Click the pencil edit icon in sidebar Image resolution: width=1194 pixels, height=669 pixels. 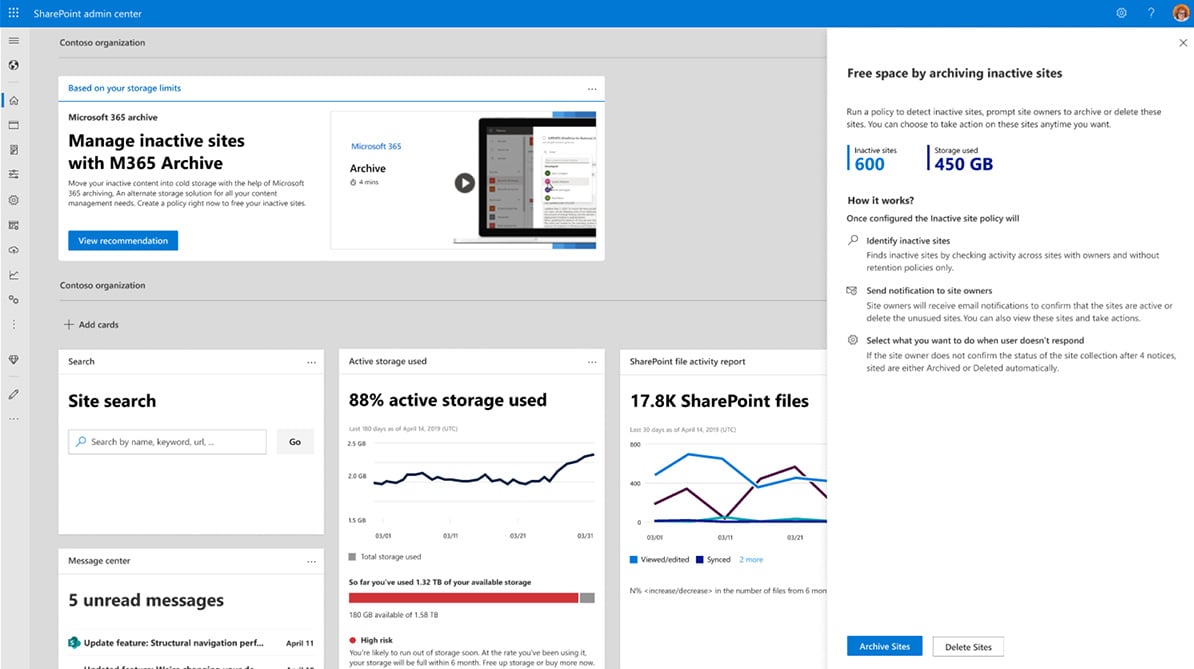(x=13, y=394)
